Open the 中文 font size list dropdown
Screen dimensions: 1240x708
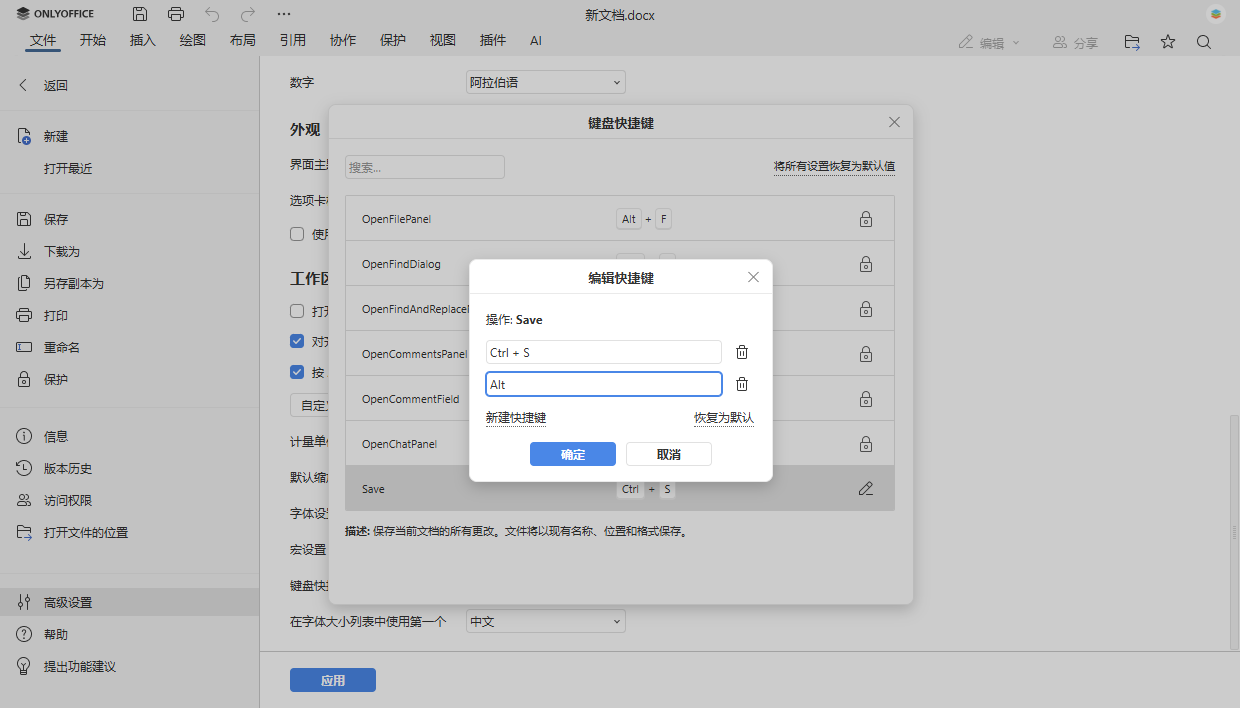[x=545, y=621]
